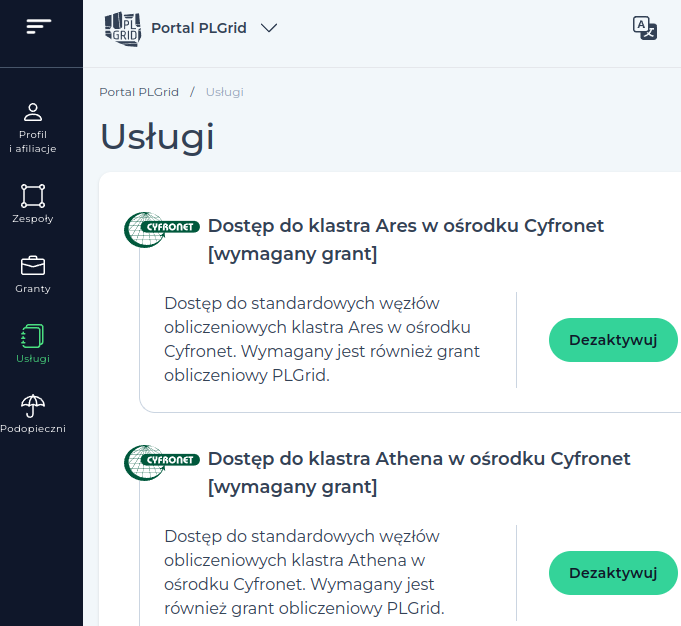Expand the Portal PLGrid dropdown chevron
The height and width of the screenshot is (626, 681).
coord(269,28)
